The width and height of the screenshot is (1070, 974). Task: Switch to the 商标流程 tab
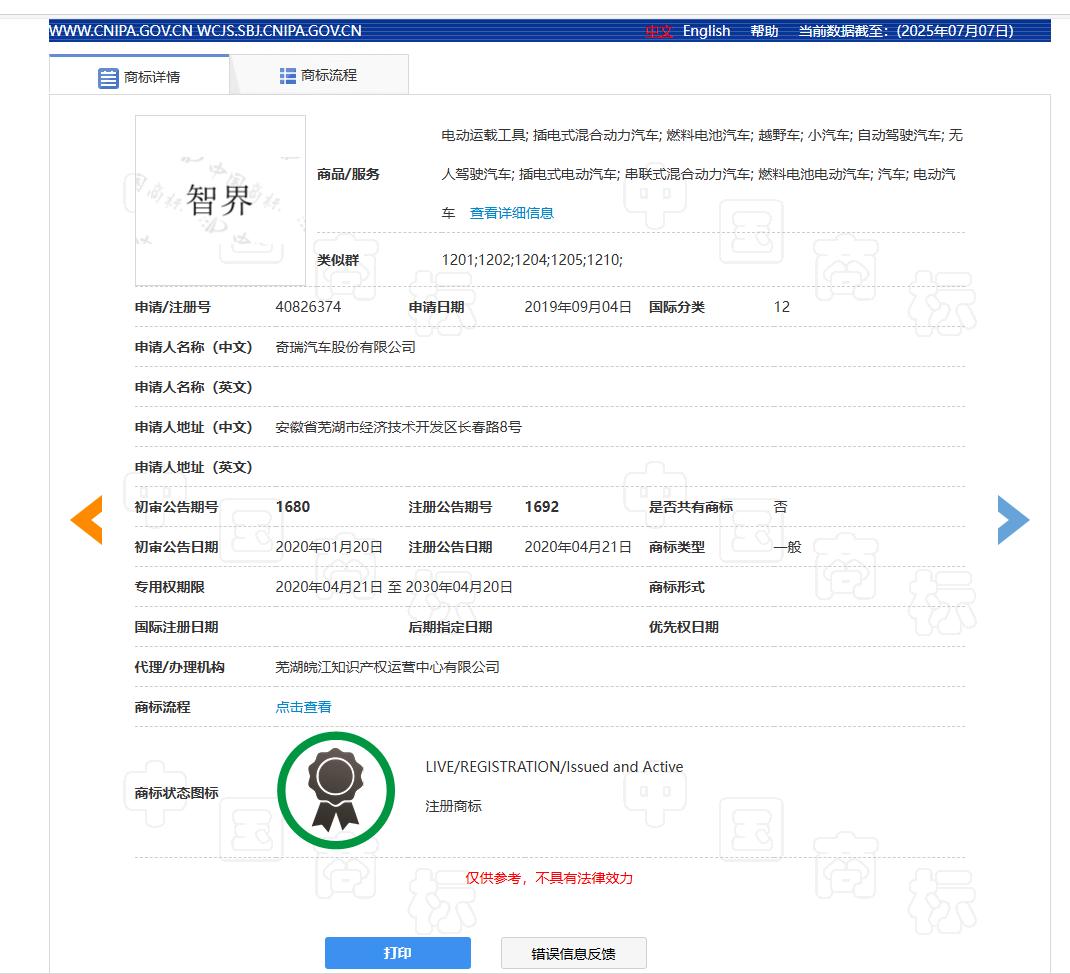pos(319,75)
